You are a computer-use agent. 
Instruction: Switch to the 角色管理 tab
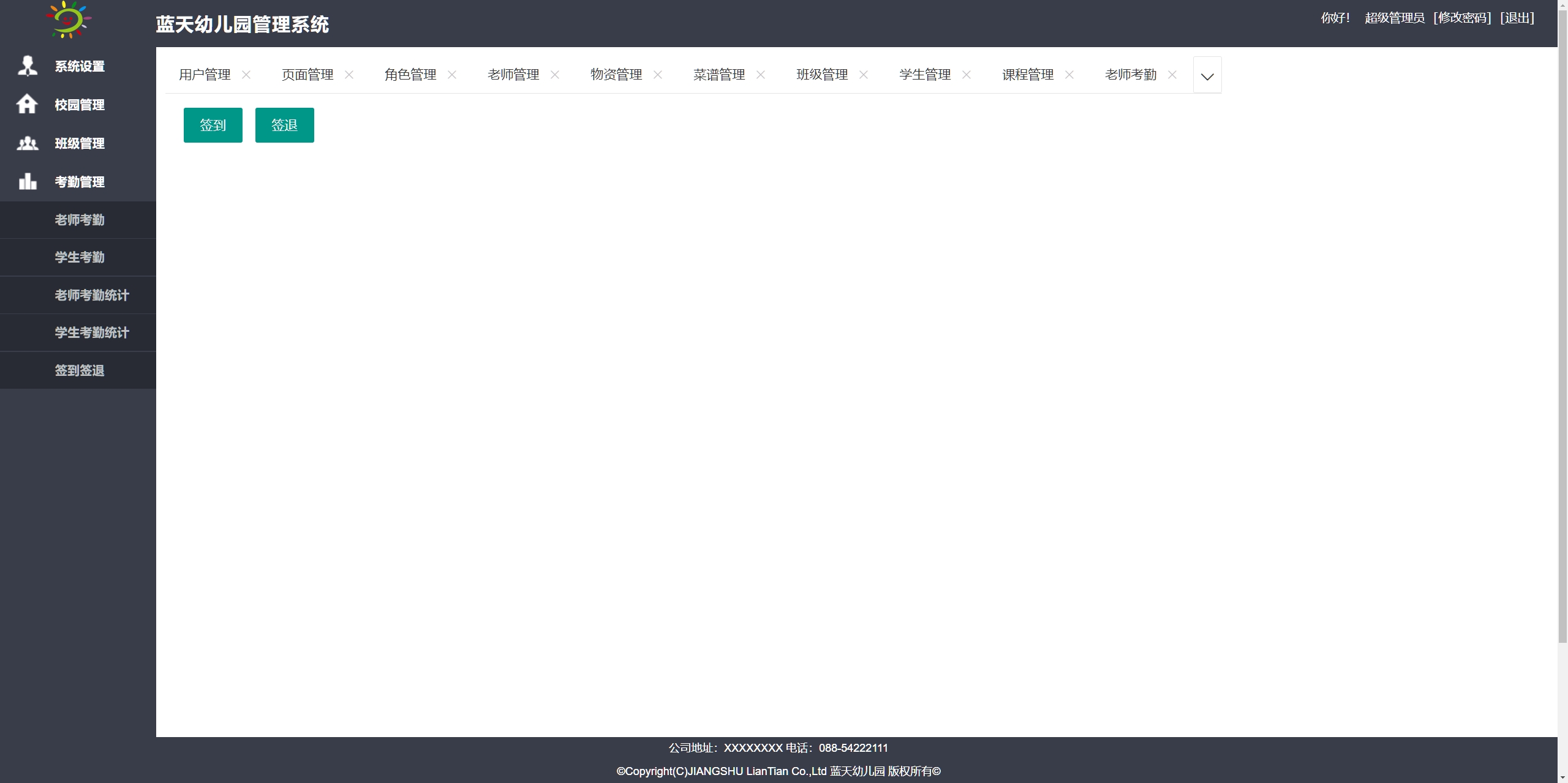(x=410, y=75)
